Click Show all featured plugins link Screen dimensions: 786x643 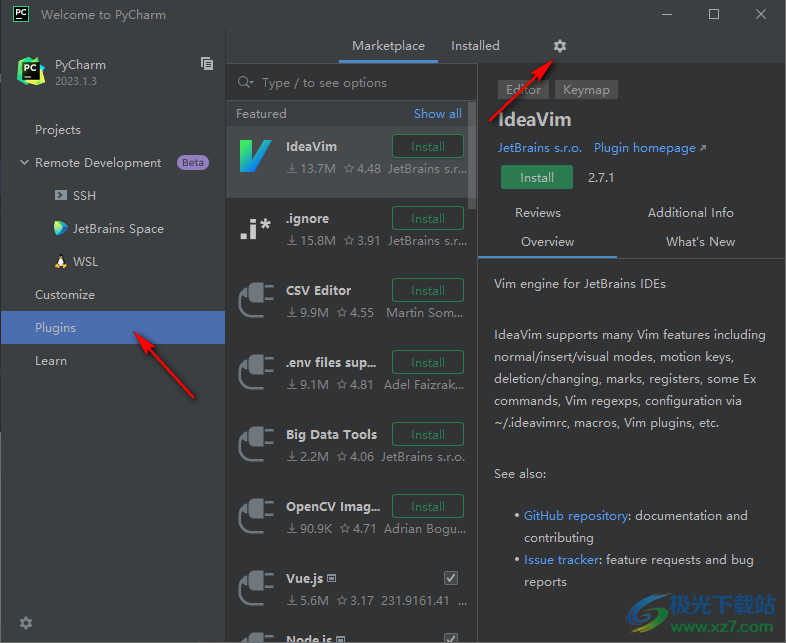[x=438, y=113]
